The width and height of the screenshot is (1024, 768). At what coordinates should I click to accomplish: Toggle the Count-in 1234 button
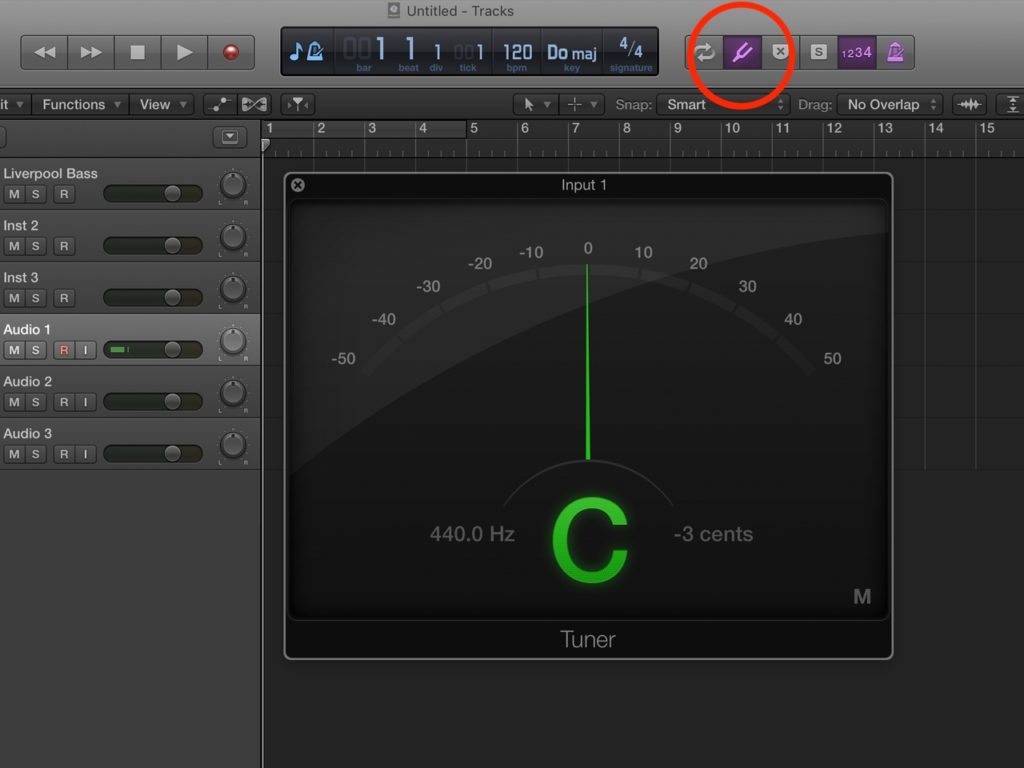coord(856,52)
